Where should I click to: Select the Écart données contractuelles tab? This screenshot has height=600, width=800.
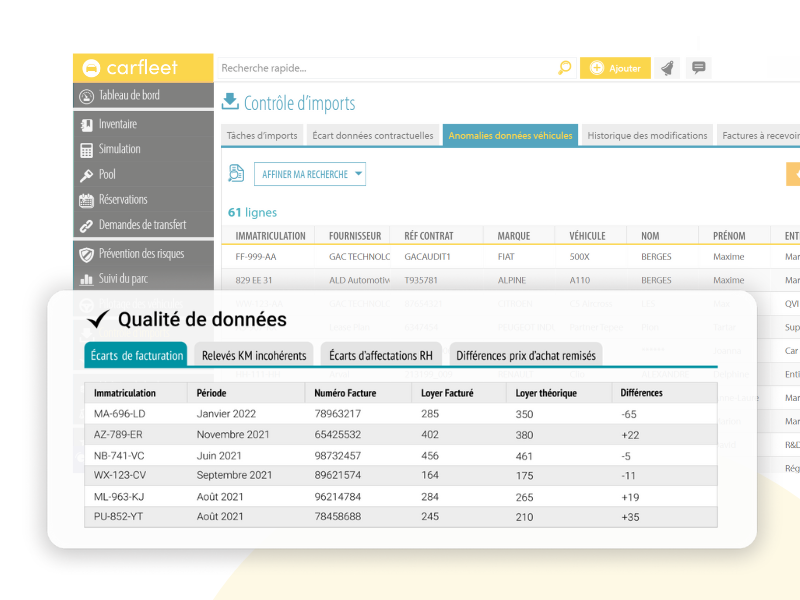(x=373, y=136)
